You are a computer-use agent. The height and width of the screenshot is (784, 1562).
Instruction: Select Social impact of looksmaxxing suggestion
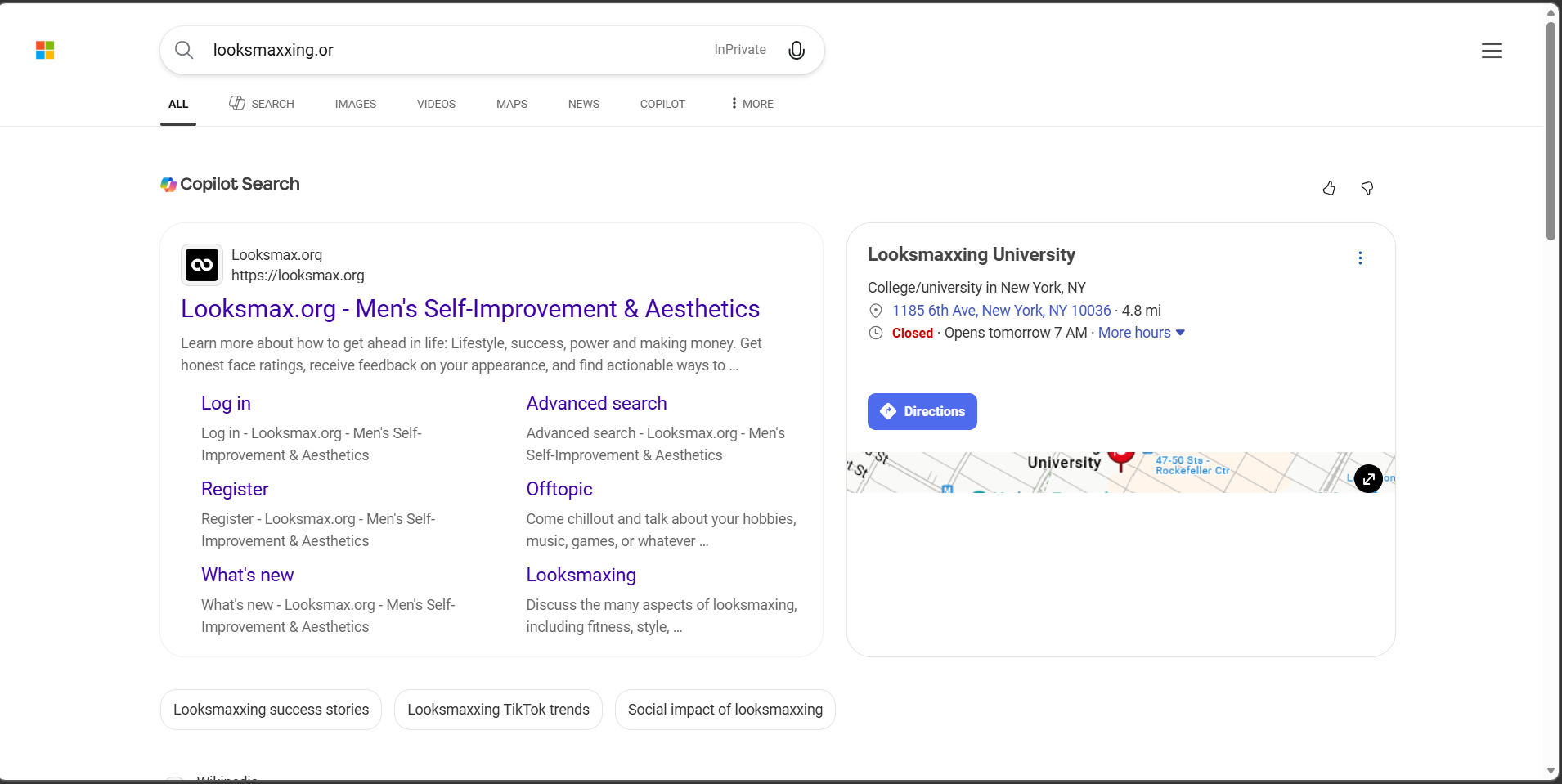(725, 710)
